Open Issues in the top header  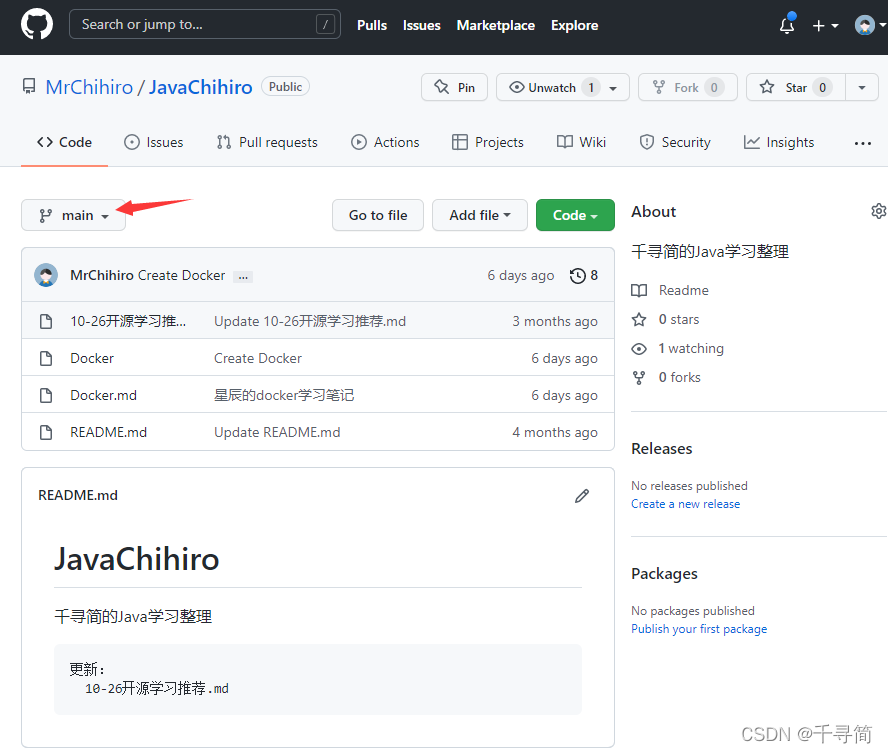[421, 25]
